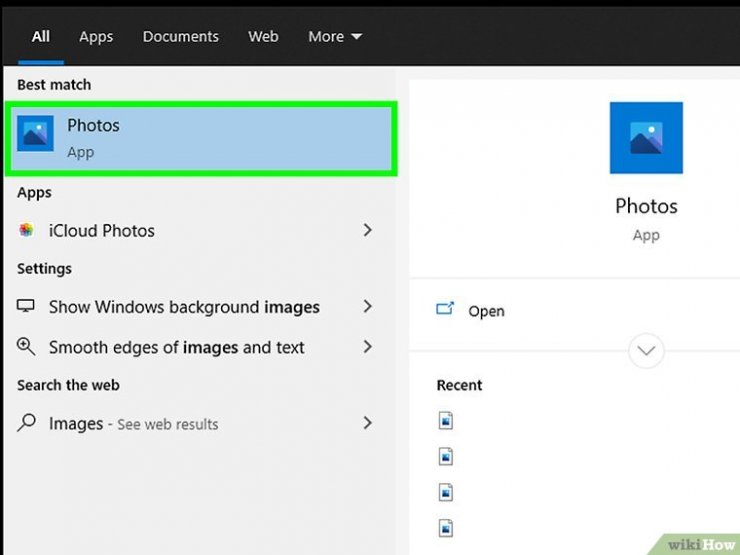Viewport: 740px width, 555px height.
Task: Open the Photos app best match
Action: click(201, 139)
